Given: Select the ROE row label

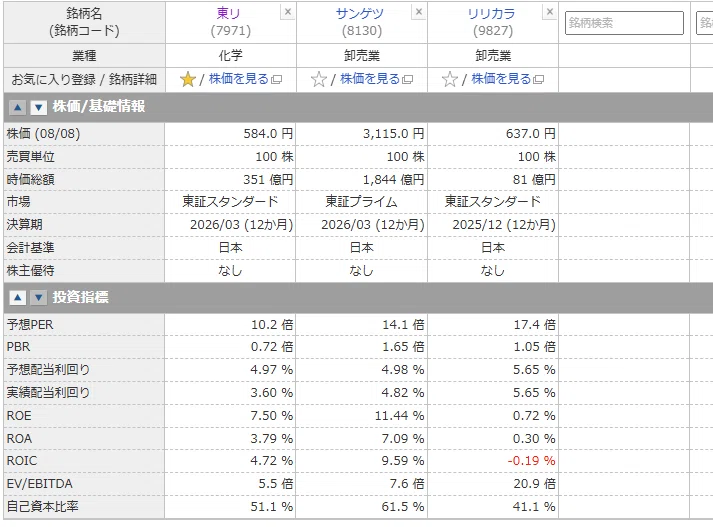Looking at the screenshot, I should [x=19, y=416].
